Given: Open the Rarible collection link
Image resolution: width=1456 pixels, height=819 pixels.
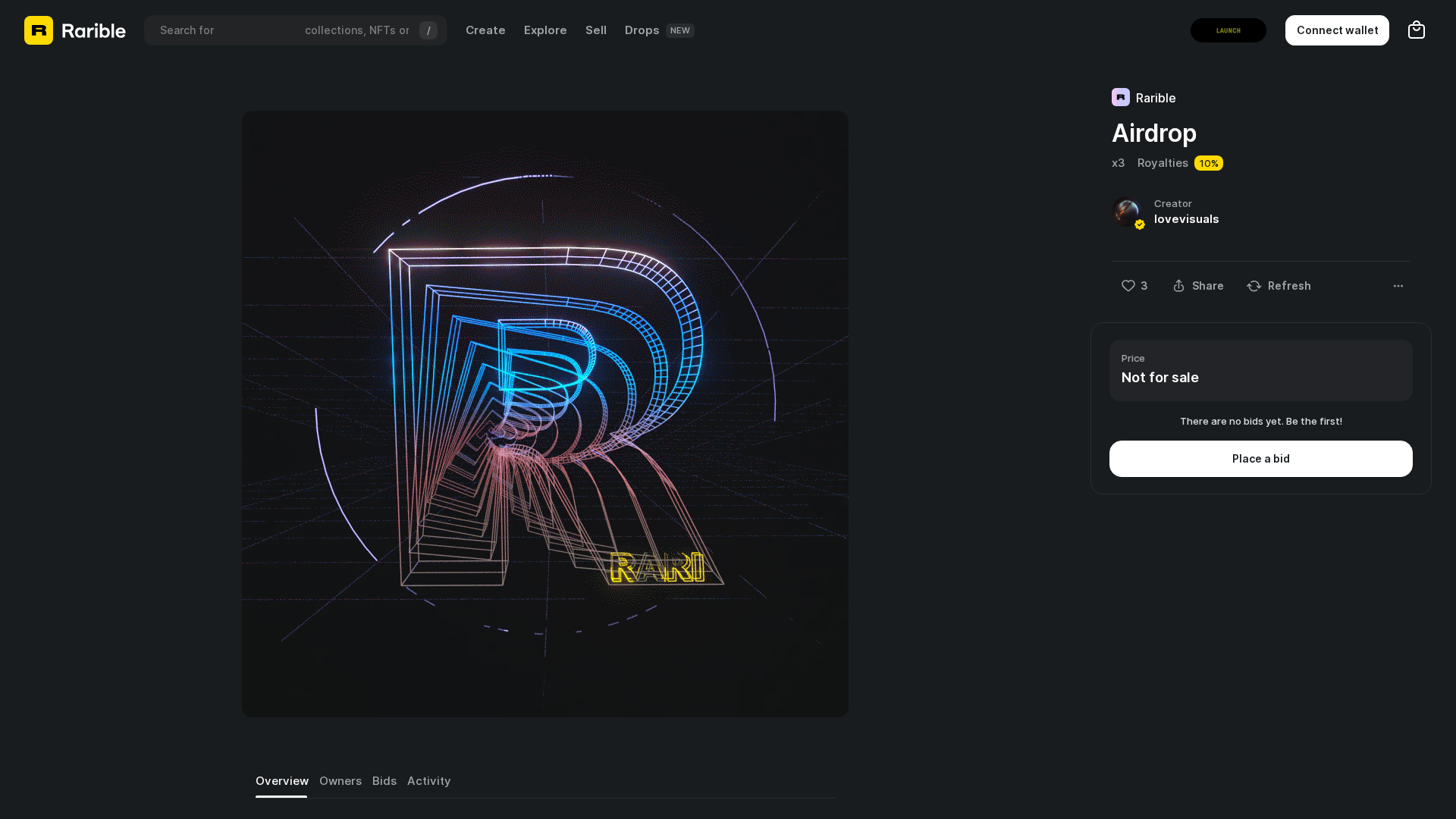Looking at the screenshot, I should pyautogui.click(x=1156, y=98).
